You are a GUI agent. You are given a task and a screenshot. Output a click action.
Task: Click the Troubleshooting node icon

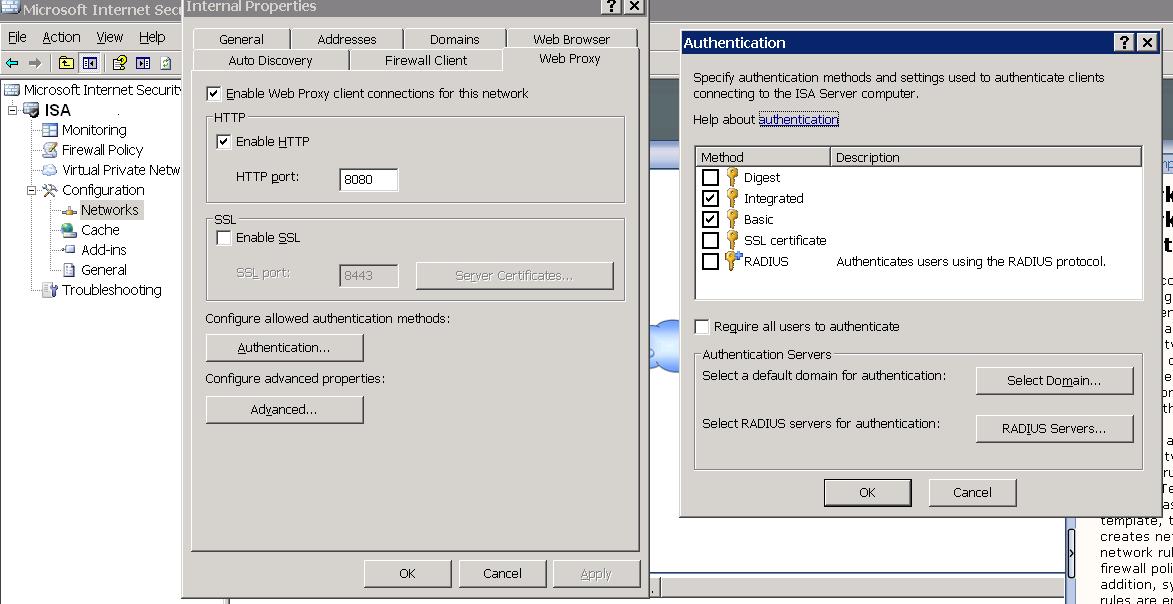tap(49, 290)
